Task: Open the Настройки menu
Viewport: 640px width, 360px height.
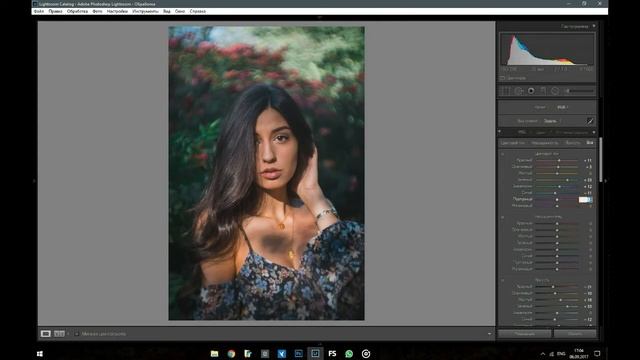Action: click(x=117, y=11)
